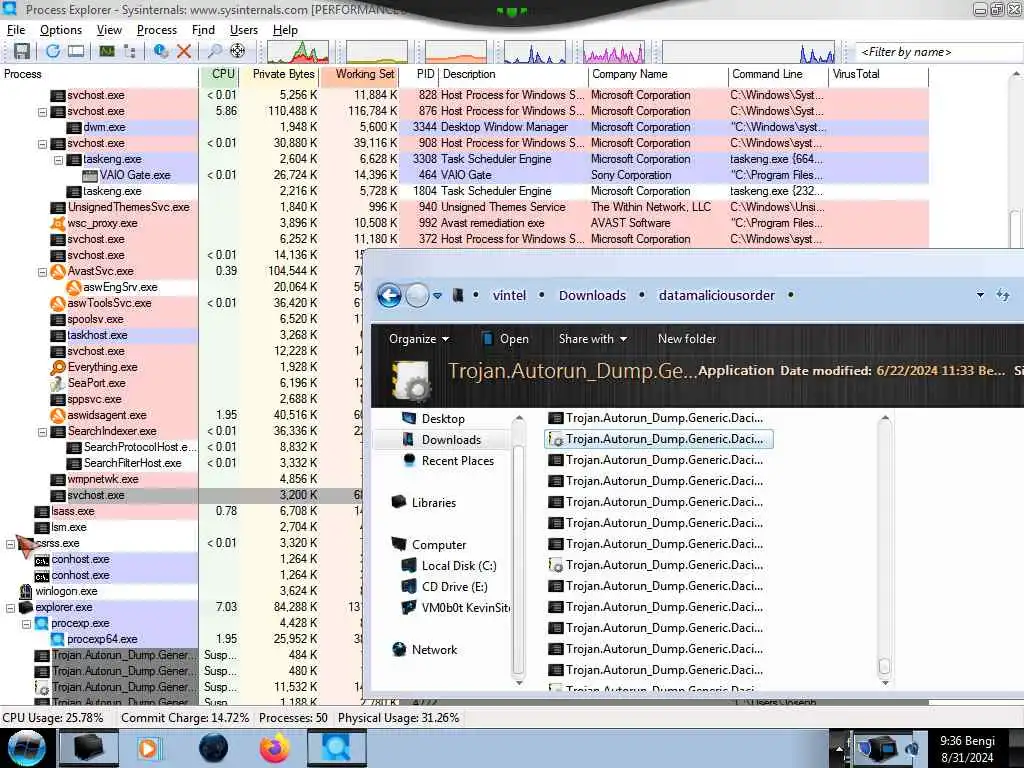Collapse the procexp.exe tree node
This screenshot has height=768, width=1024.
tap(27, 624)
